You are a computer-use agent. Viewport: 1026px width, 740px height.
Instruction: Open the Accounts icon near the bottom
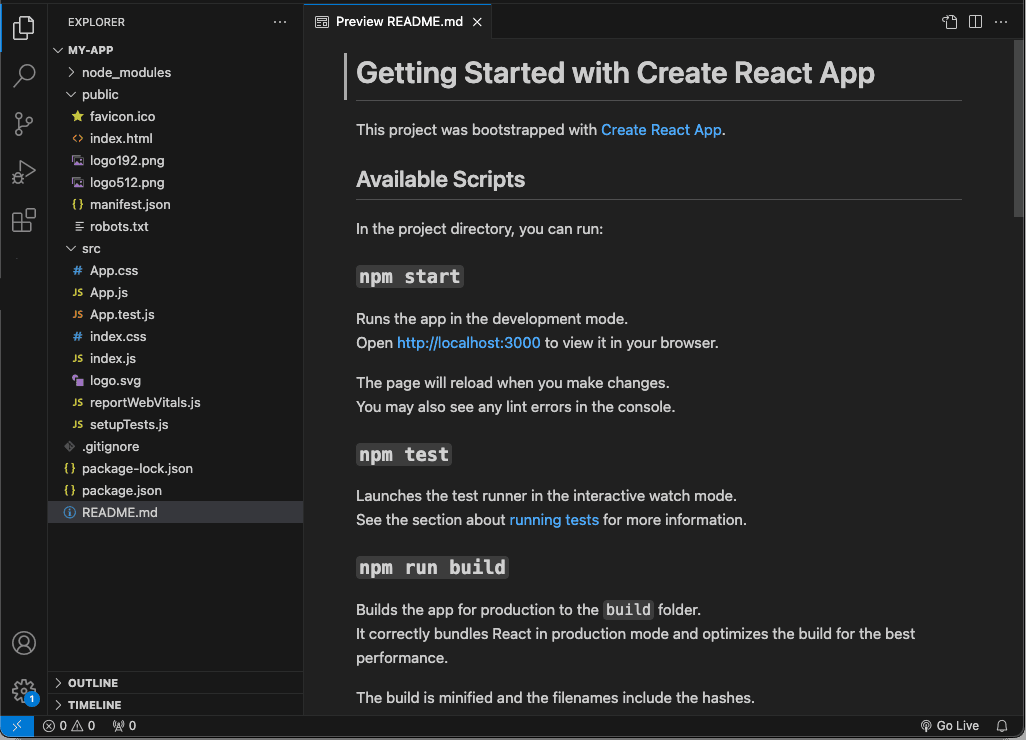(x=24, y=643)
